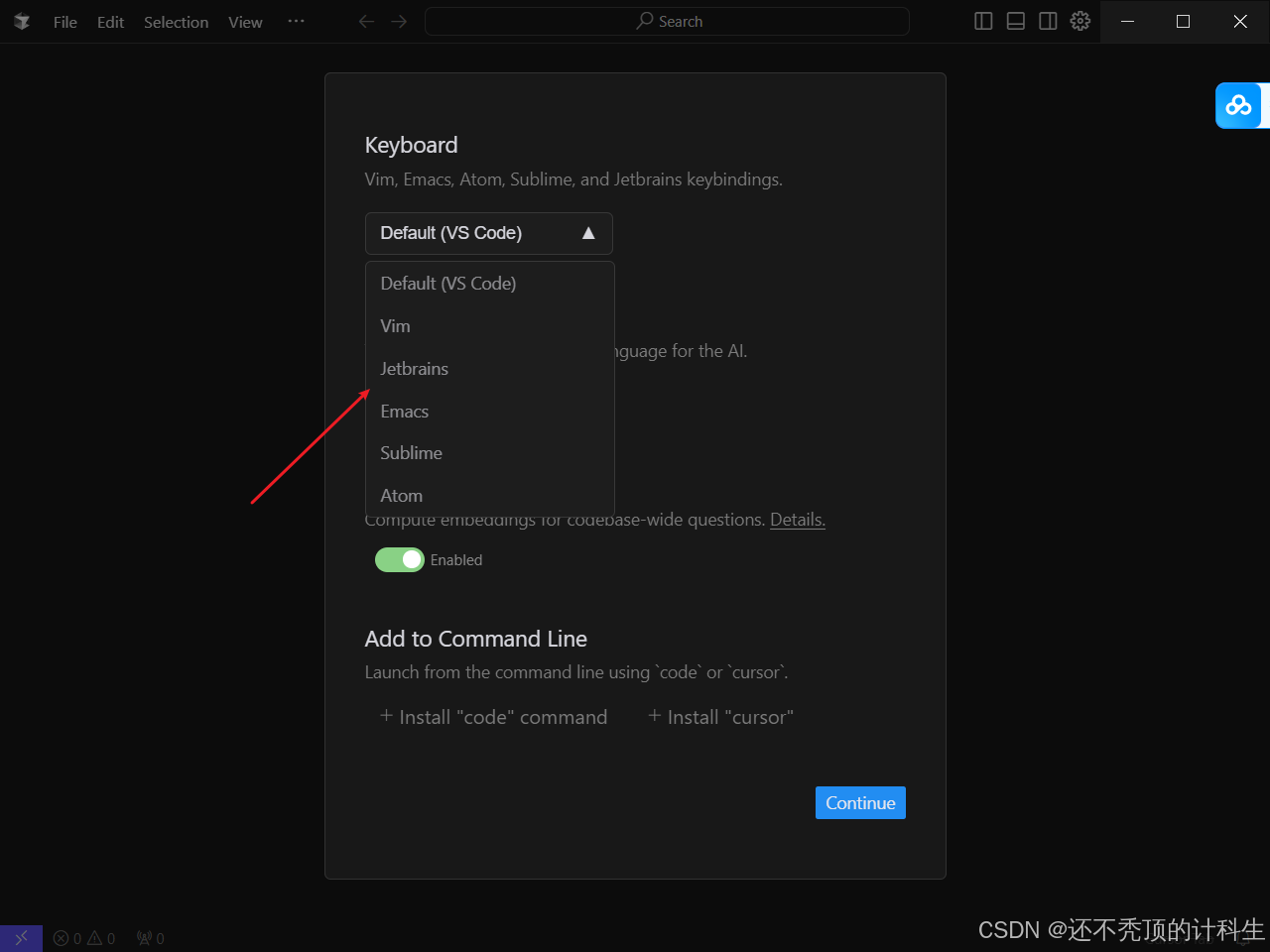Toggle the secondary side bar layout icon
This screenshot has height=952, width=1270.
coord(1048,22)
